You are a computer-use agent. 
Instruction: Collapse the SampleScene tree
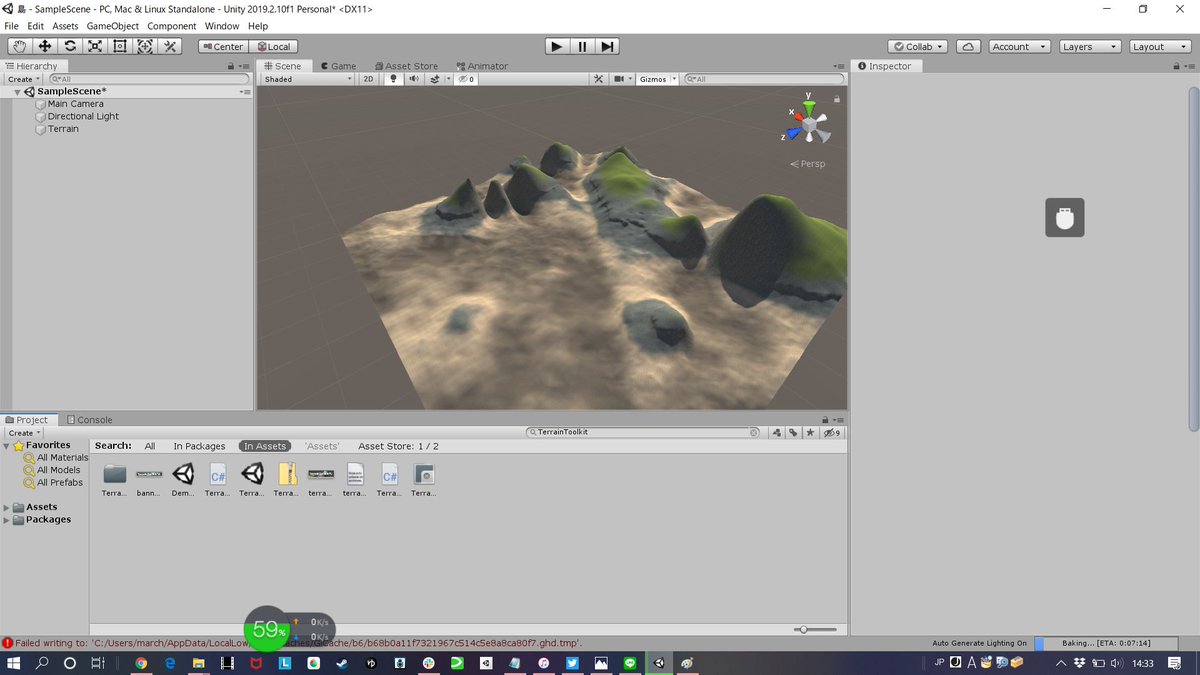(x=17, y=92)
